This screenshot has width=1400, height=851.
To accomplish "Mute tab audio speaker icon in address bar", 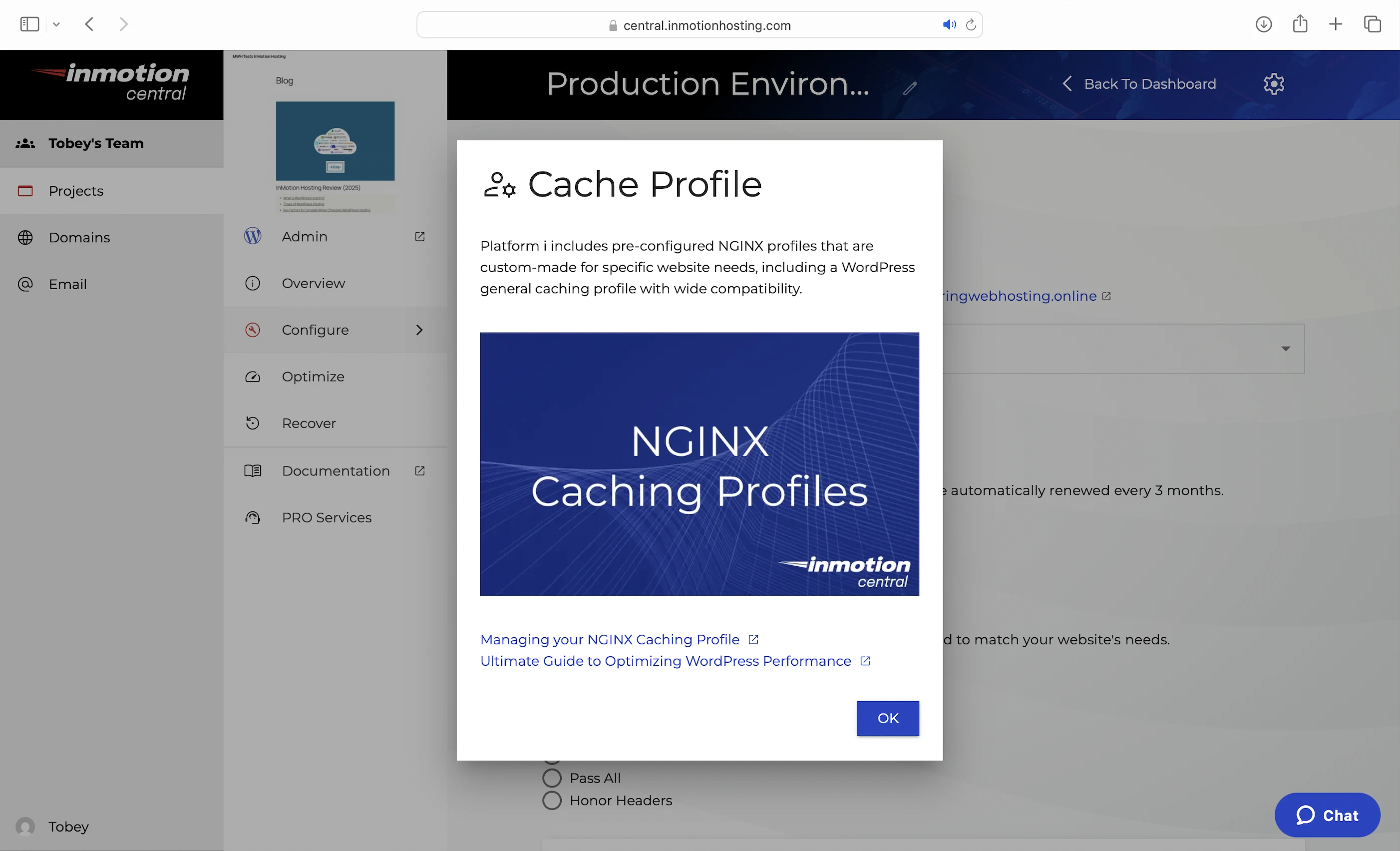I will pos(948,25).
